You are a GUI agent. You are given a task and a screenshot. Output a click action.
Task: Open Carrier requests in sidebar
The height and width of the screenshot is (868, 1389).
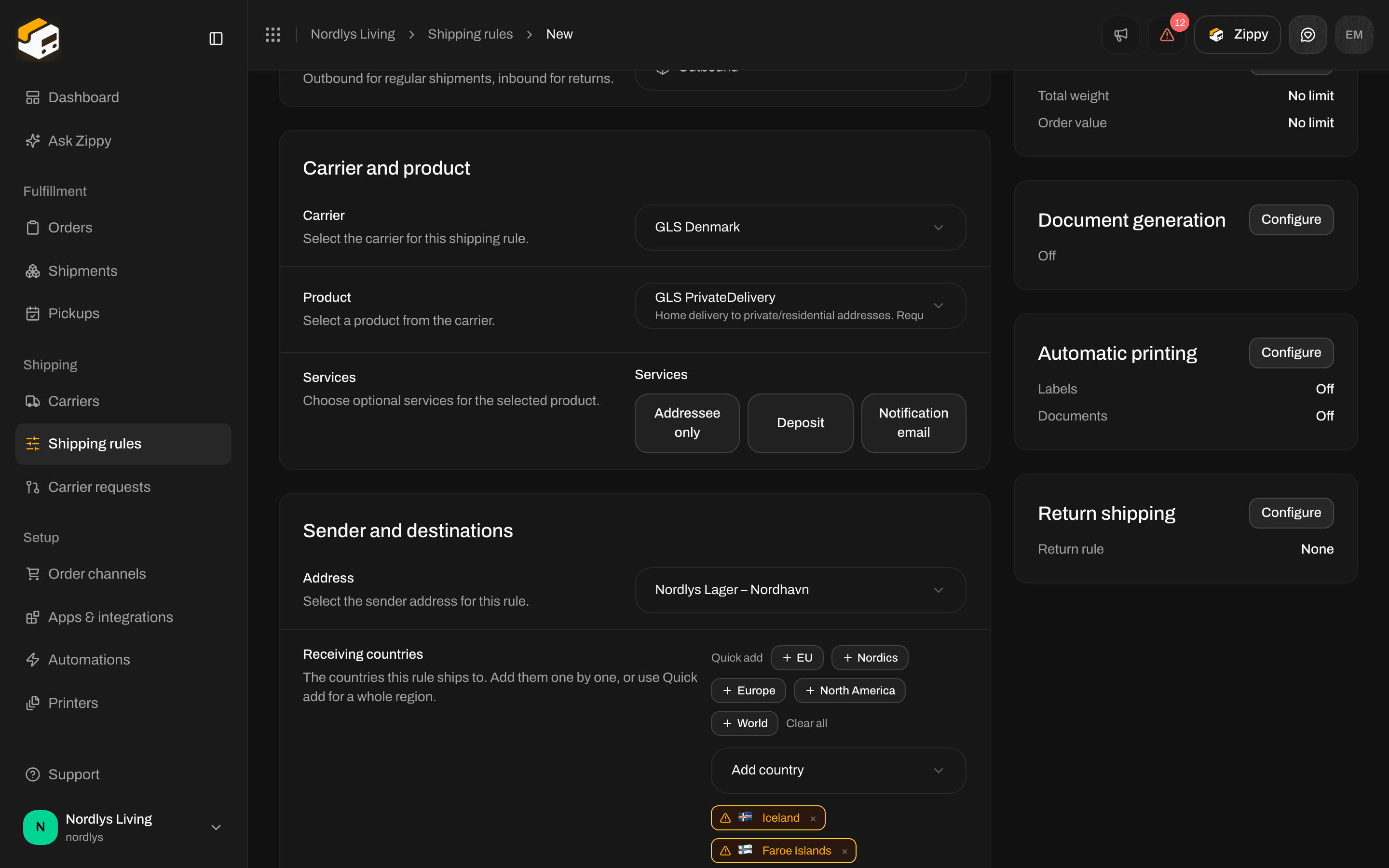(x=123, y=488)
